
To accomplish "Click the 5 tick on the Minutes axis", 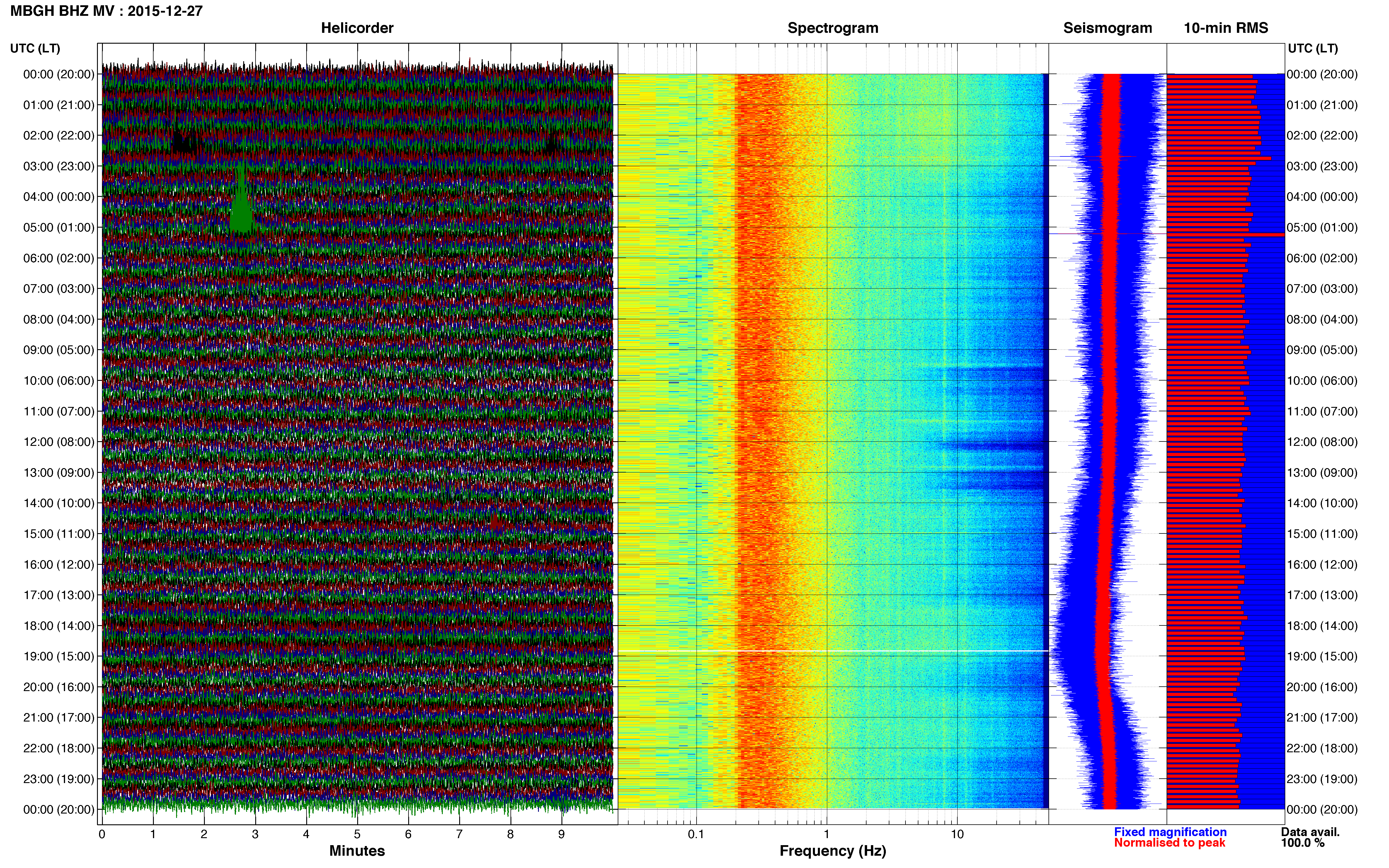I will pyautogui.click(x=357, y=834).
